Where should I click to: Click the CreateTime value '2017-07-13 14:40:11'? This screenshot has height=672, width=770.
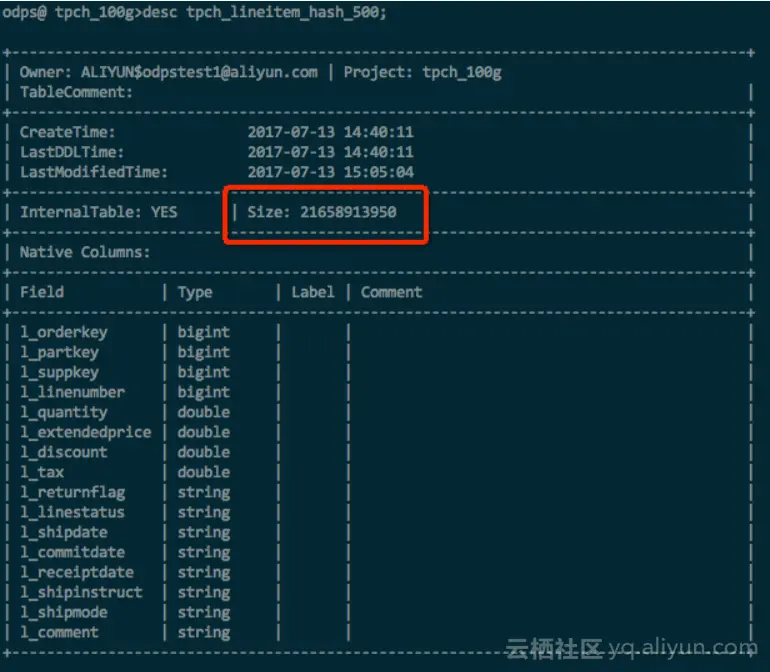[x=330, y=132]
